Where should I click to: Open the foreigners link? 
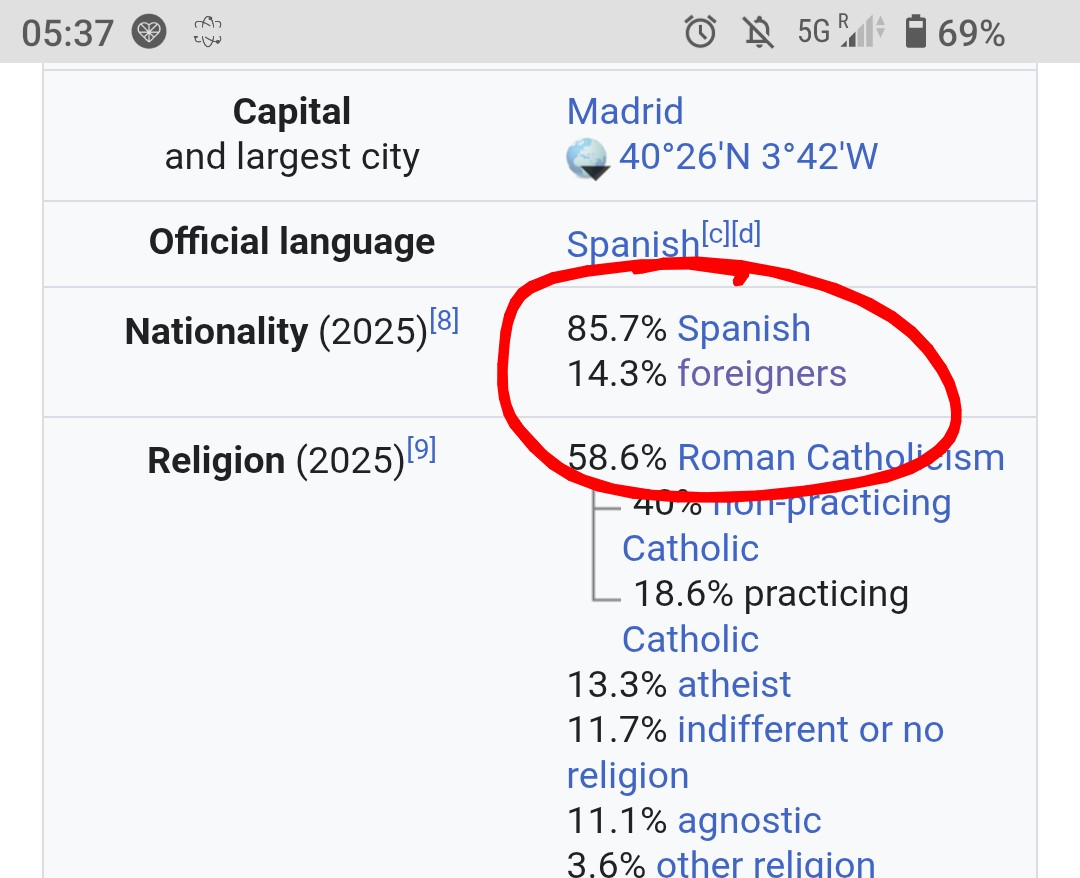pyautogui.click(x=762, y=374)
